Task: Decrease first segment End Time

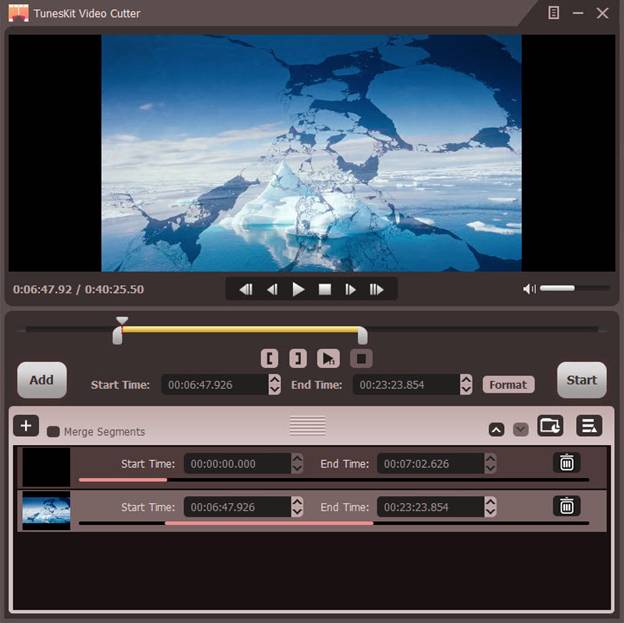Action: pos(490,469)
